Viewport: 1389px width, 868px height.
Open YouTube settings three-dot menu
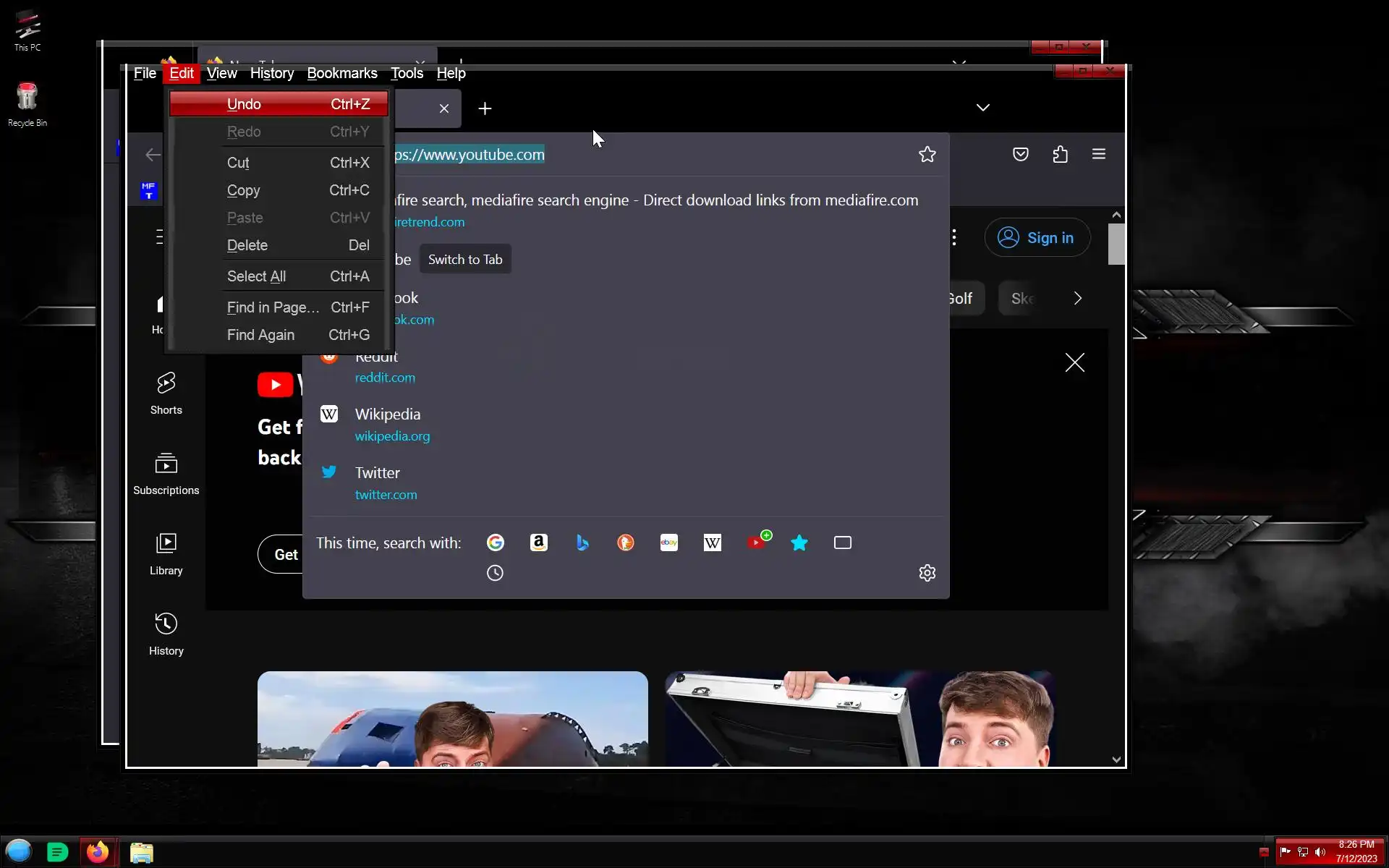pos(954,237)
